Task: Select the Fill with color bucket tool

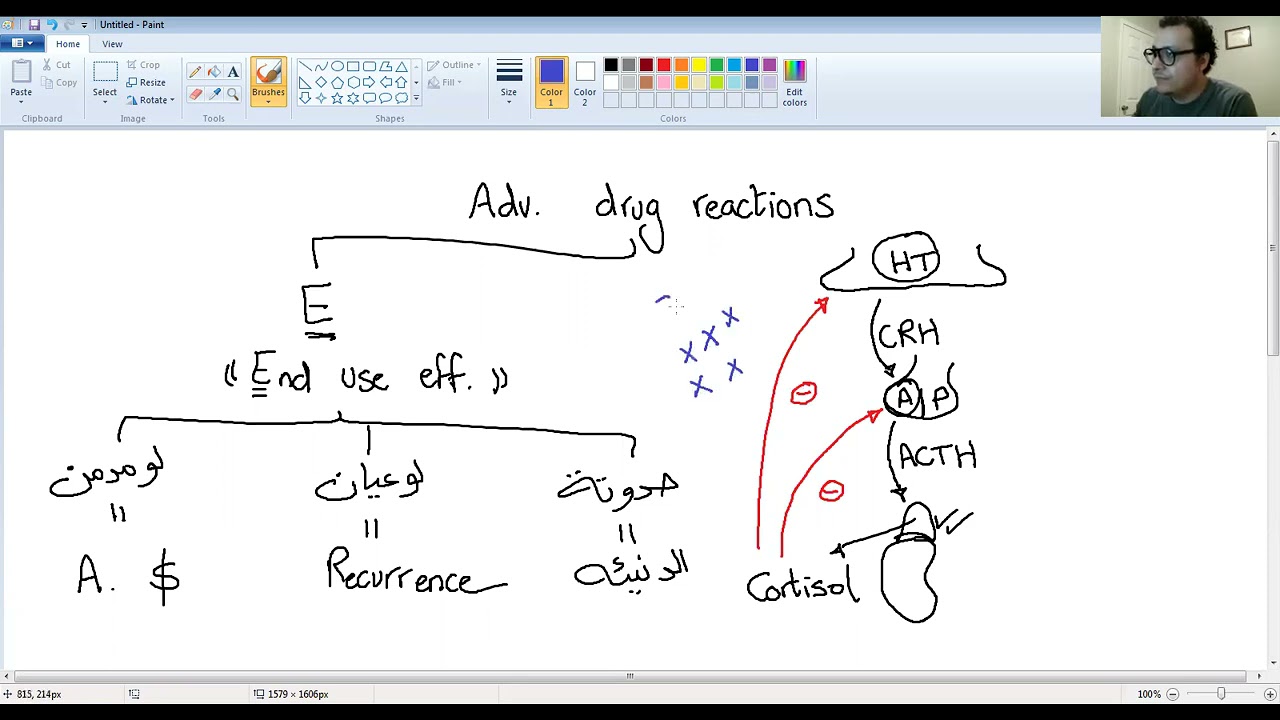Action: (214, 72)
